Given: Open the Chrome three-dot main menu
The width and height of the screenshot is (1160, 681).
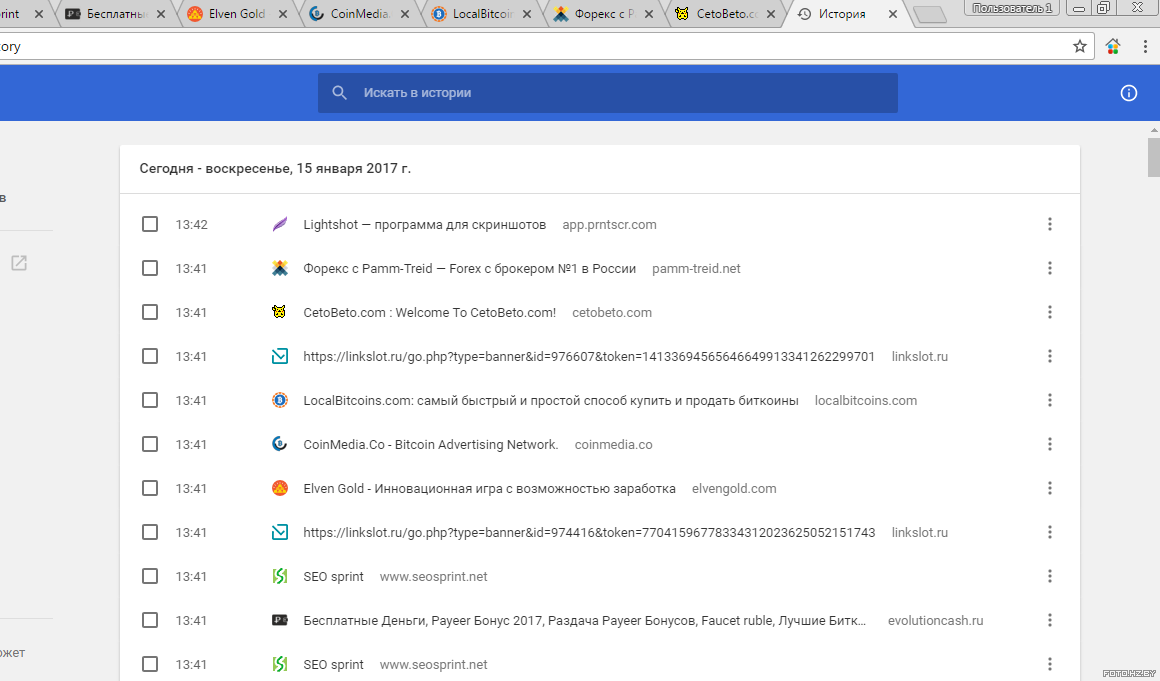Looking at the screenshot, I should coord(1145,47).
